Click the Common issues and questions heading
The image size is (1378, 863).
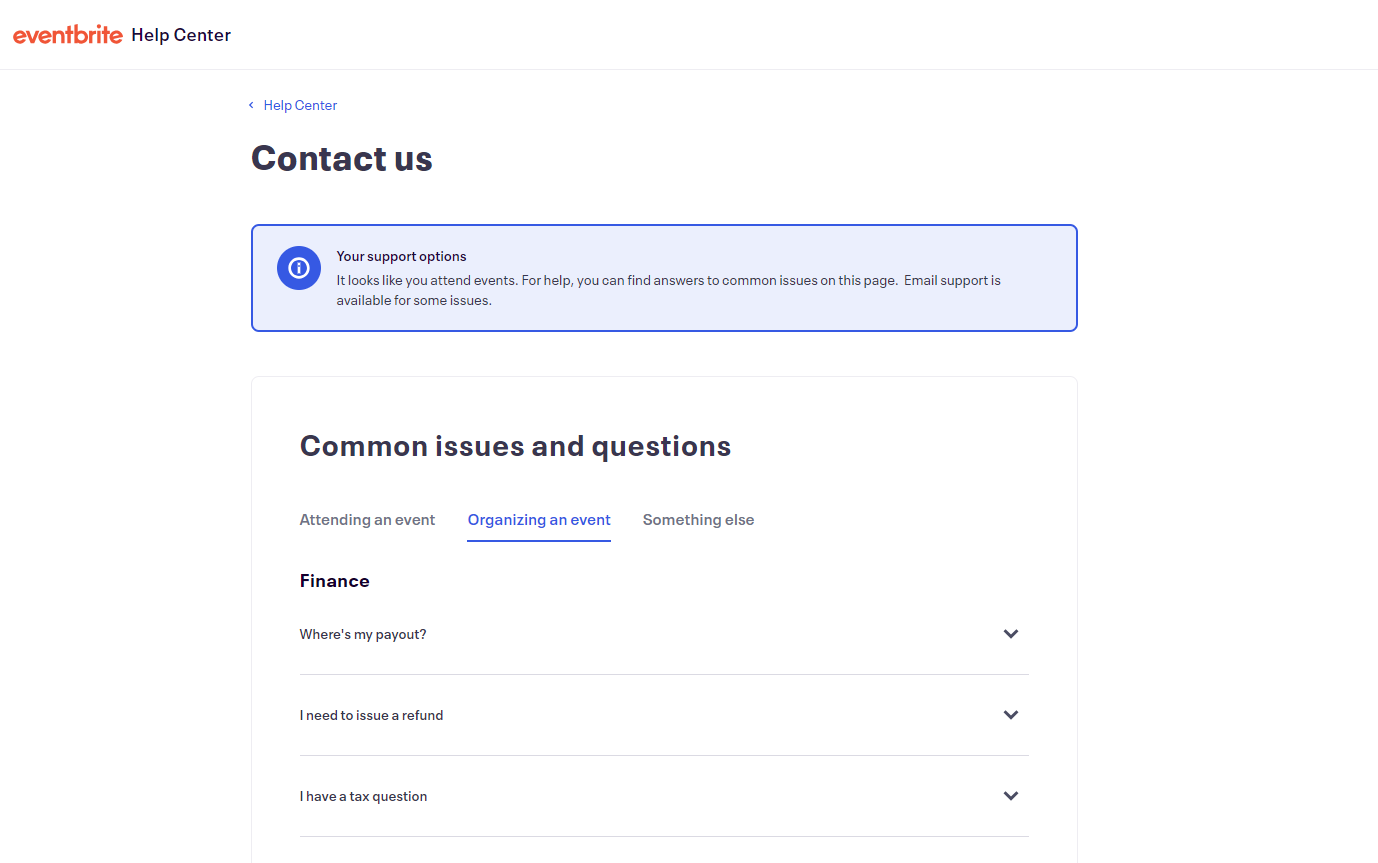(515, 446)
